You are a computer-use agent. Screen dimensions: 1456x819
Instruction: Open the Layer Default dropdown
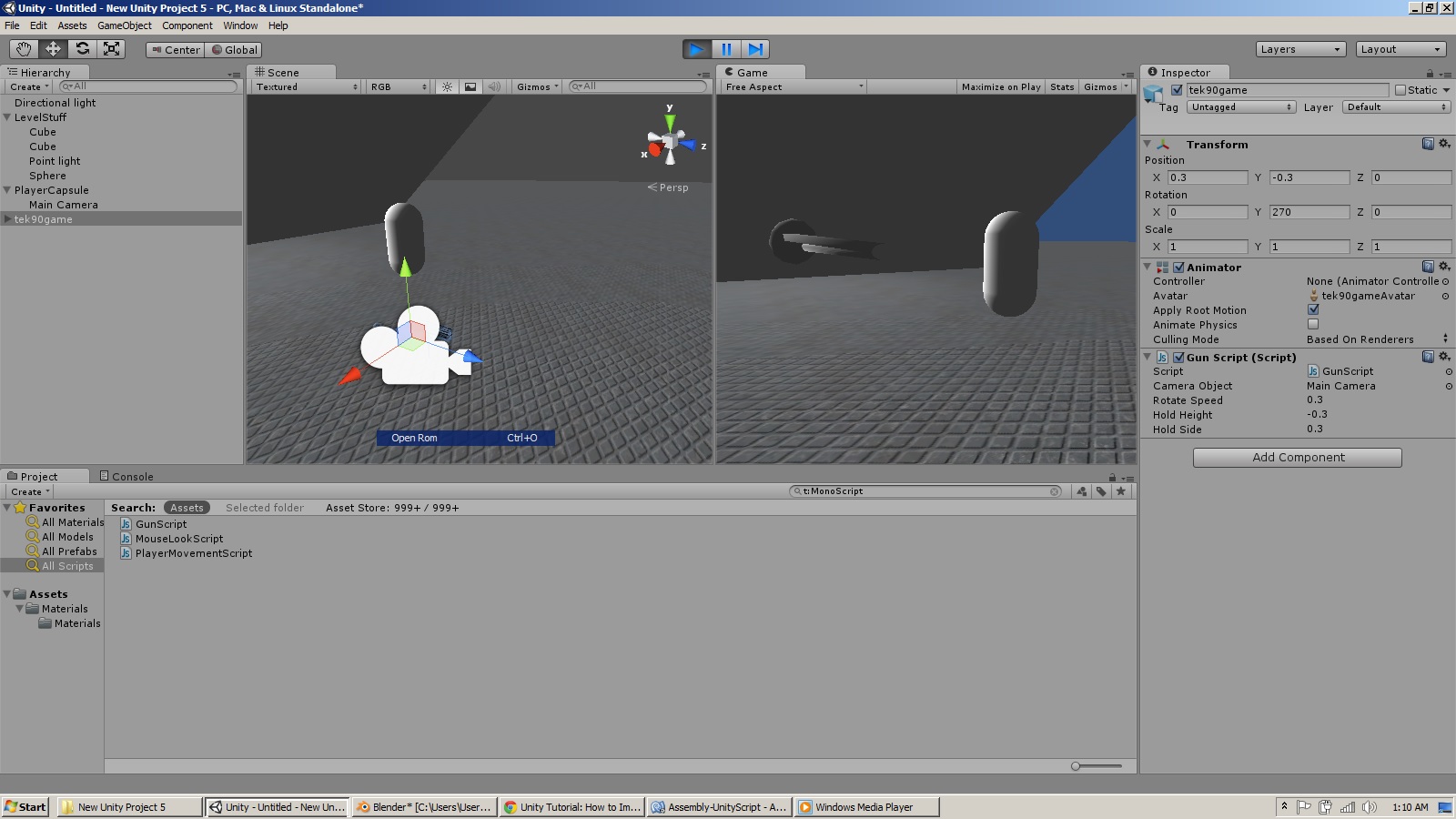point(1397,107)
